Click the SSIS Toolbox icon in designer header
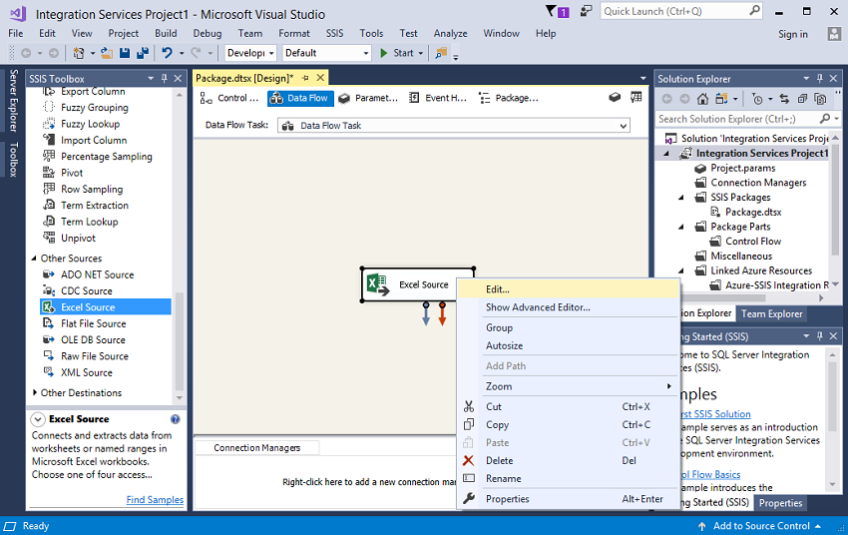848x535 pixels. pyautogui.click(x=614, y=98)
